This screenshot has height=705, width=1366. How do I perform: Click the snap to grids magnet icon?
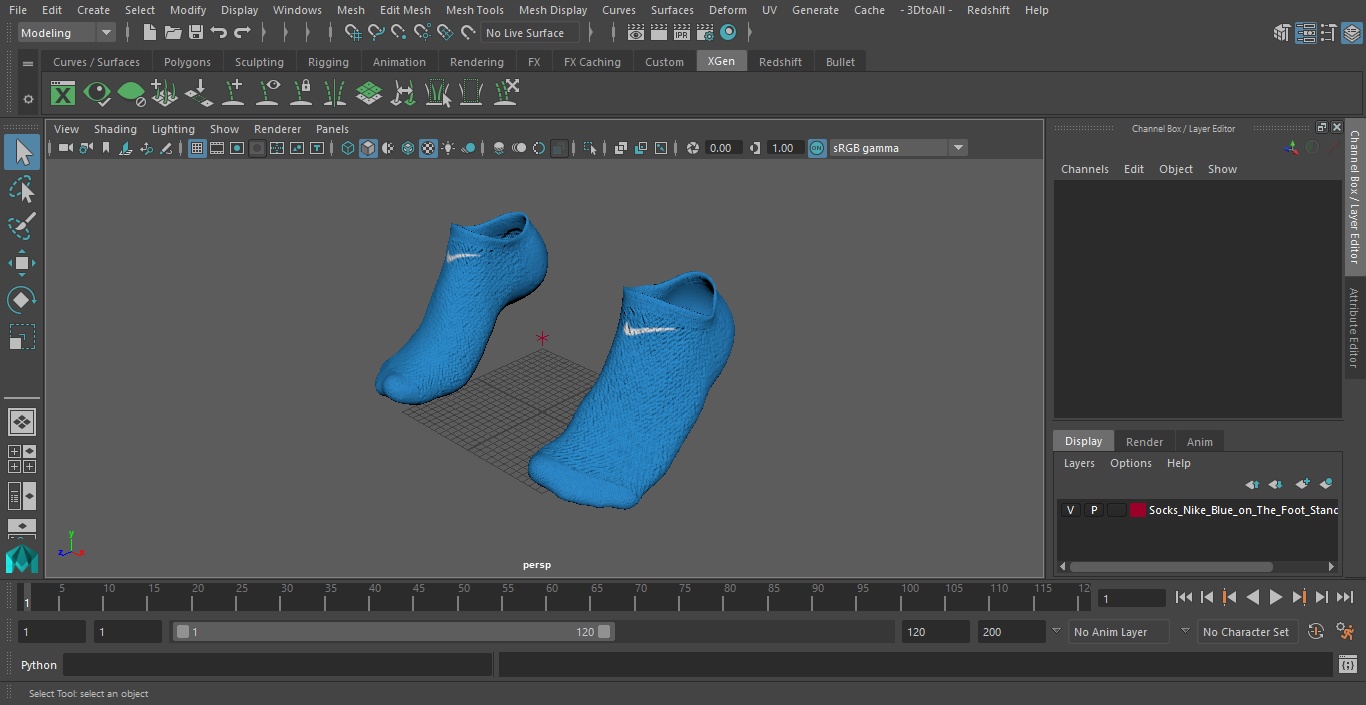pos(352,33)
